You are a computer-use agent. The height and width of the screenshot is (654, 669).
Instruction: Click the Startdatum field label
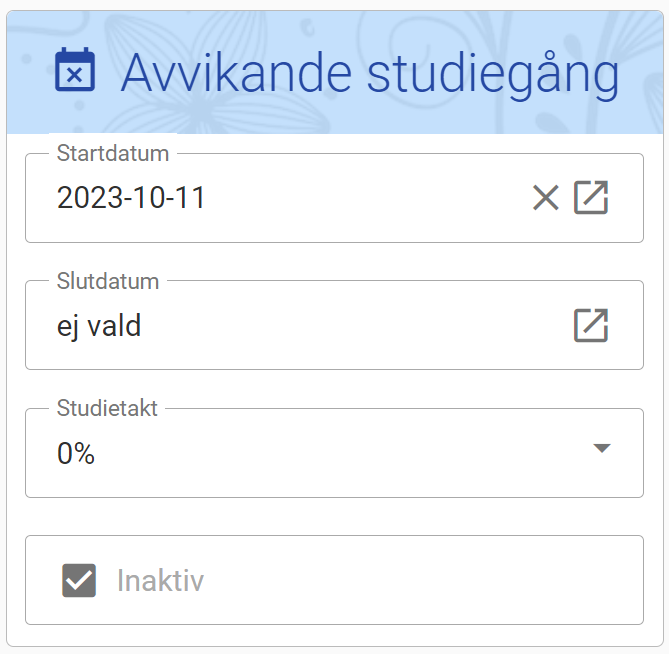[x=113, y=154]
